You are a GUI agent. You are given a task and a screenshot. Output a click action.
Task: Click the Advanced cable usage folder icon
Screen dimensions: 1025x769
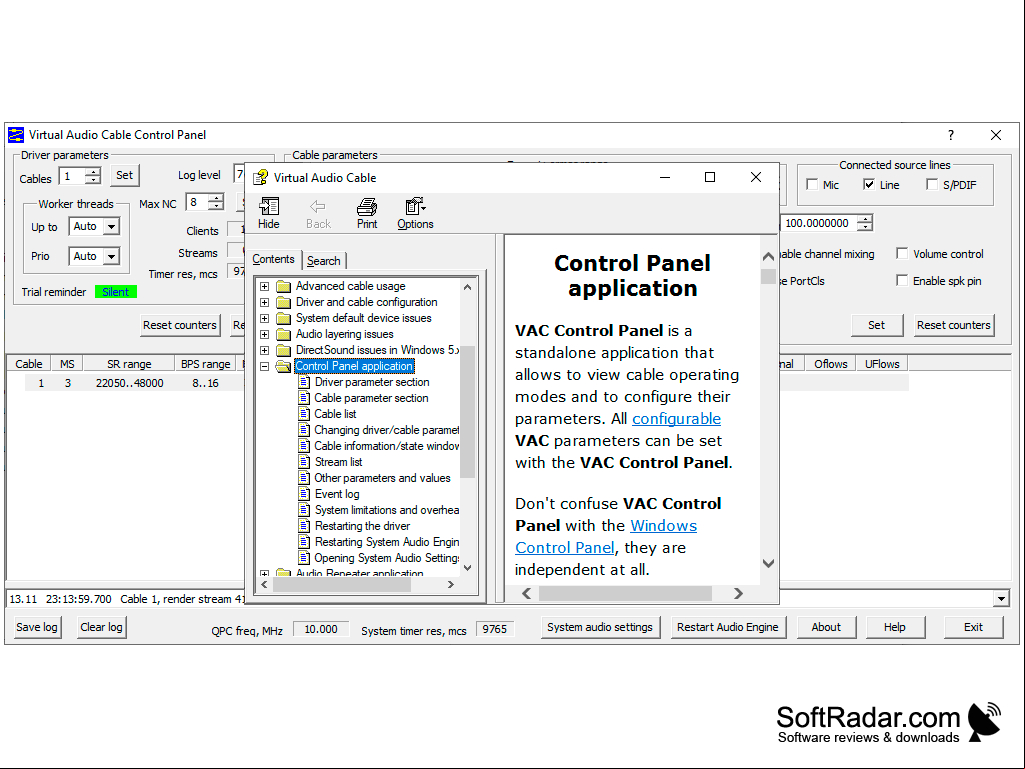pyautogui.click(x=283, y=286)
